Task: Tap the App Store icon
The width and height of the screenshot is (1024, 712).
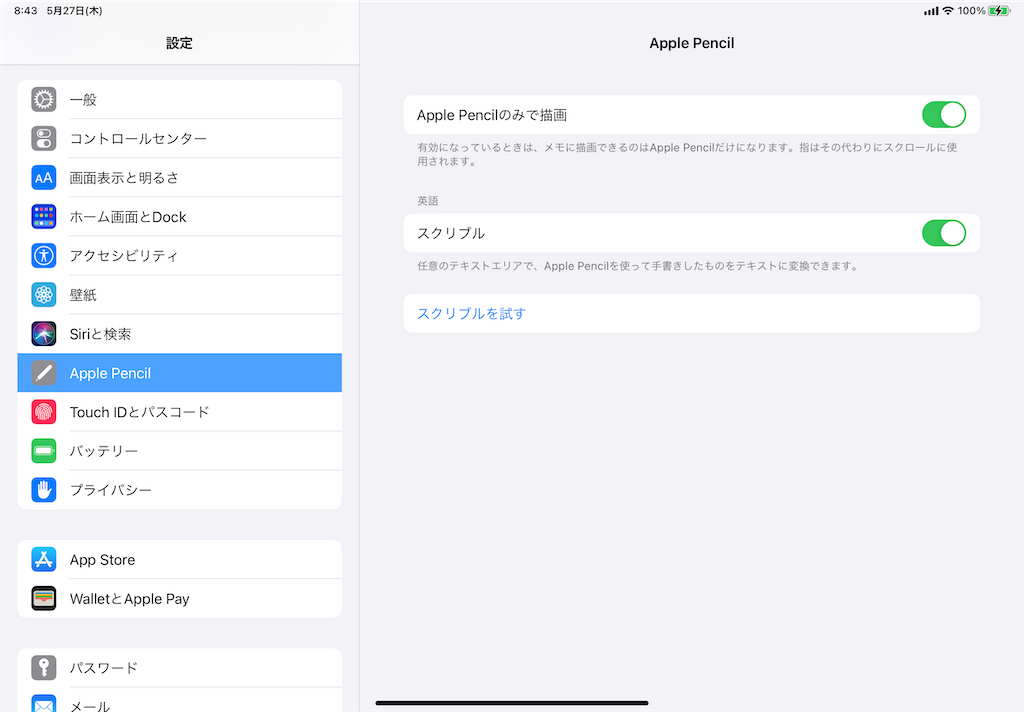Action: (44, 560)
